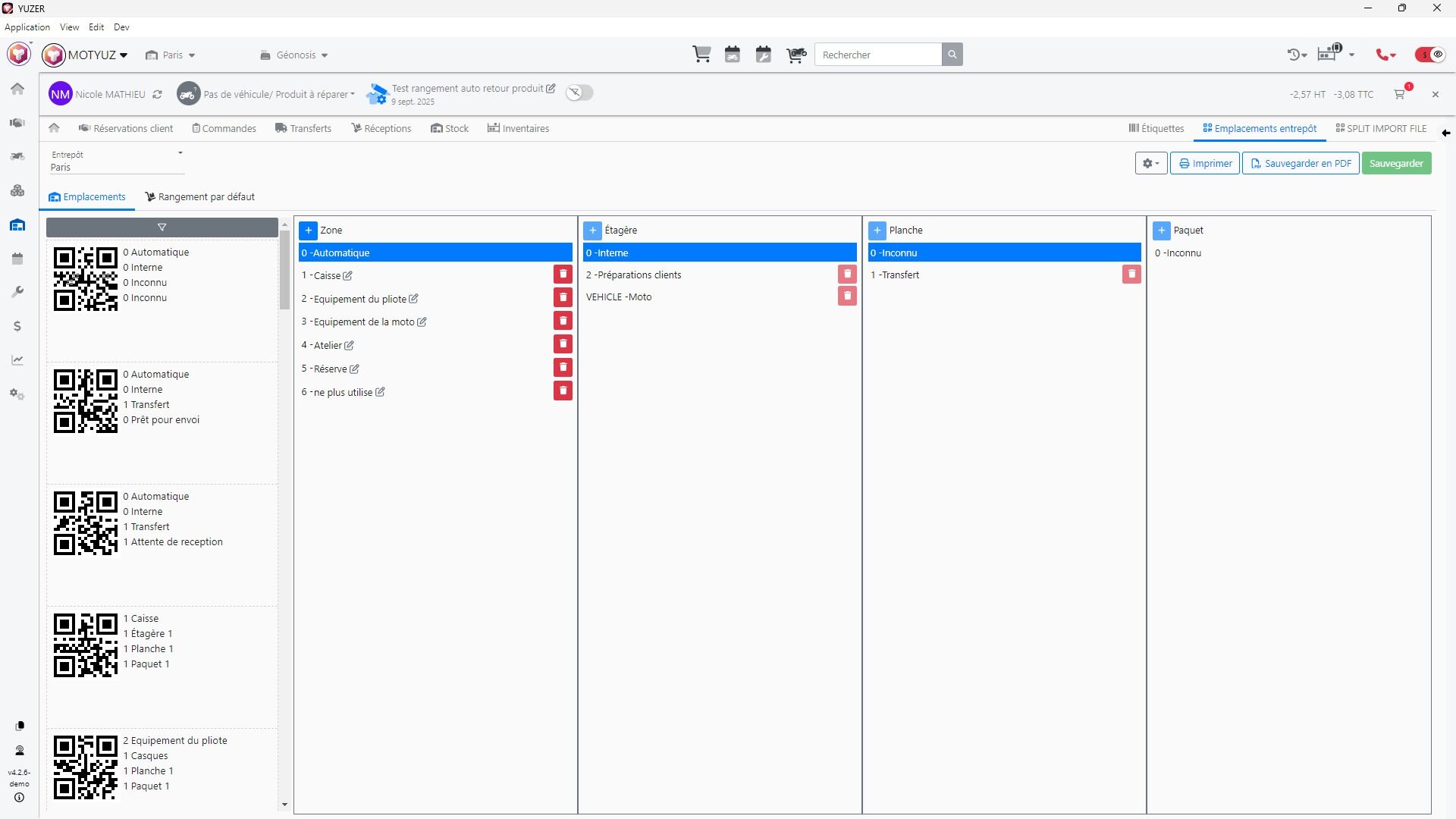This screenshot has height=819, width=1456.
Task: Click the shopping cart icon in top toolbar
Action: 701,55
